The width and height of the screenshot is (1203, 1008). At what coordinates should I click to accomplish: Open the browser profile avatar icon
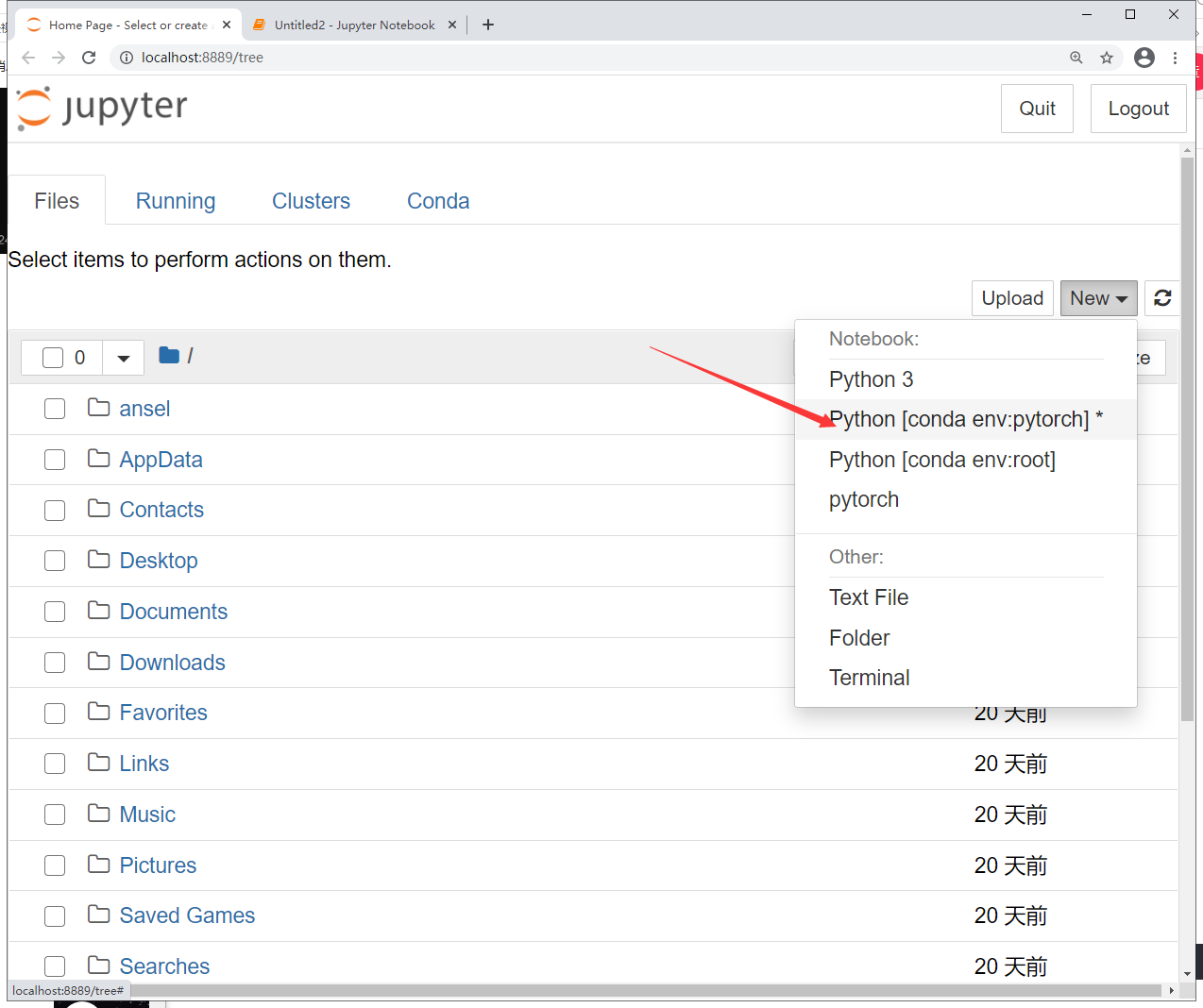(x=1144, y=58)
